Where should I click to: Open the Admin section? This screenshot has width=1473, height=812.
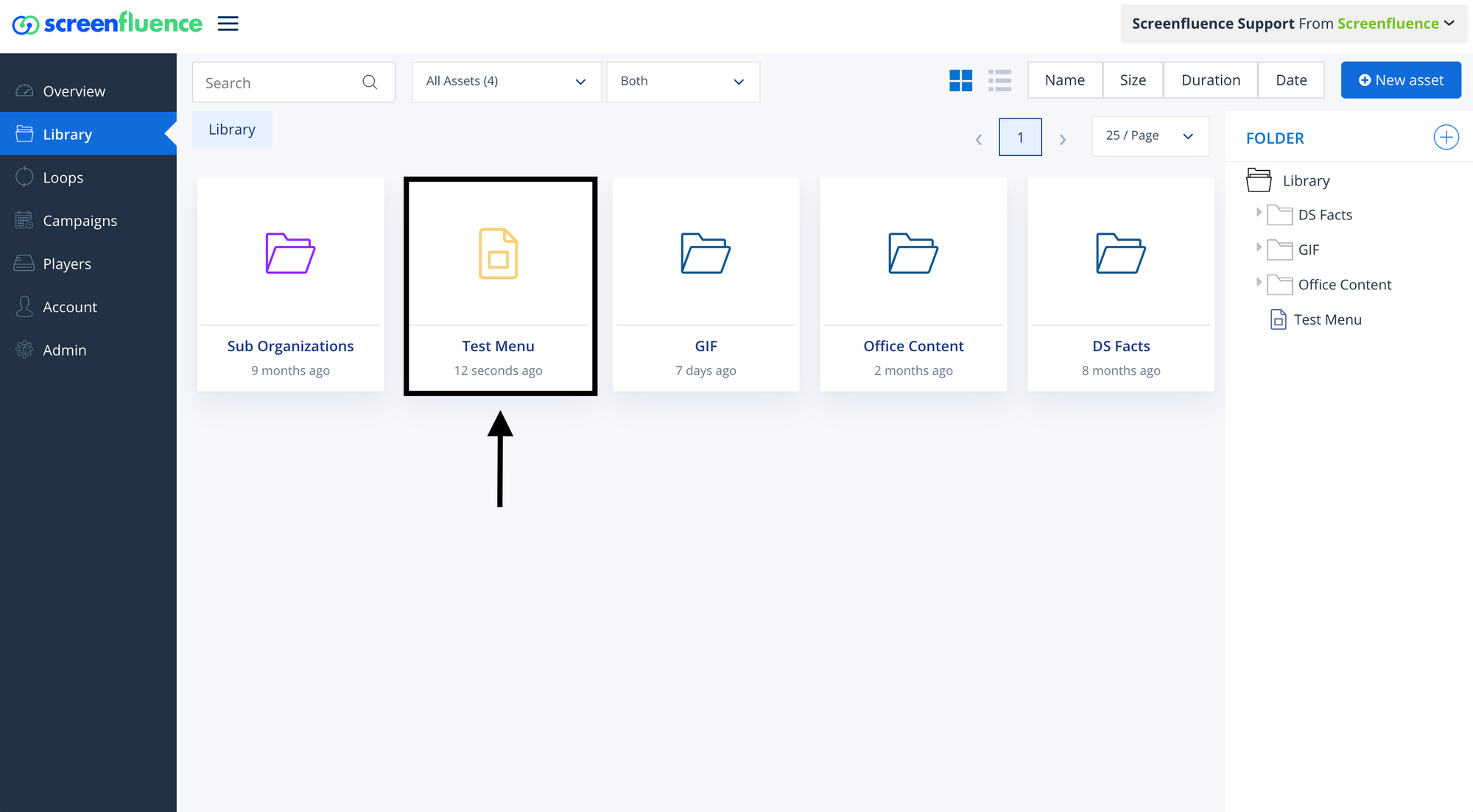coord(88,350)
